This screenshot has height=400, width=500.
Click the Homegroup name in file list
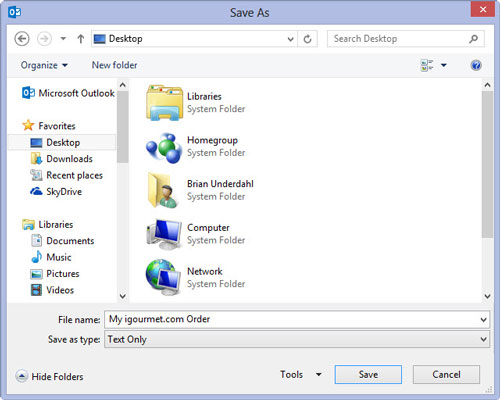(x=212, y=140)
